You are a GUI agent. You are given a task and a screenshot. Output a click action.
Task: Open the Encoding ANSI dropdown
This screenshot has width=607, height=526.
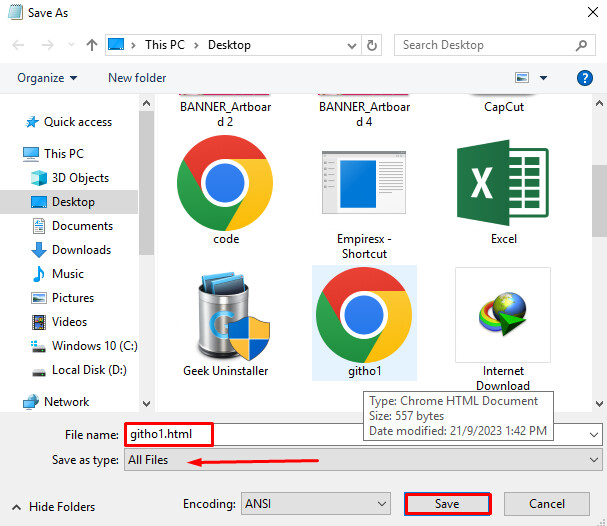pos(316,503)
